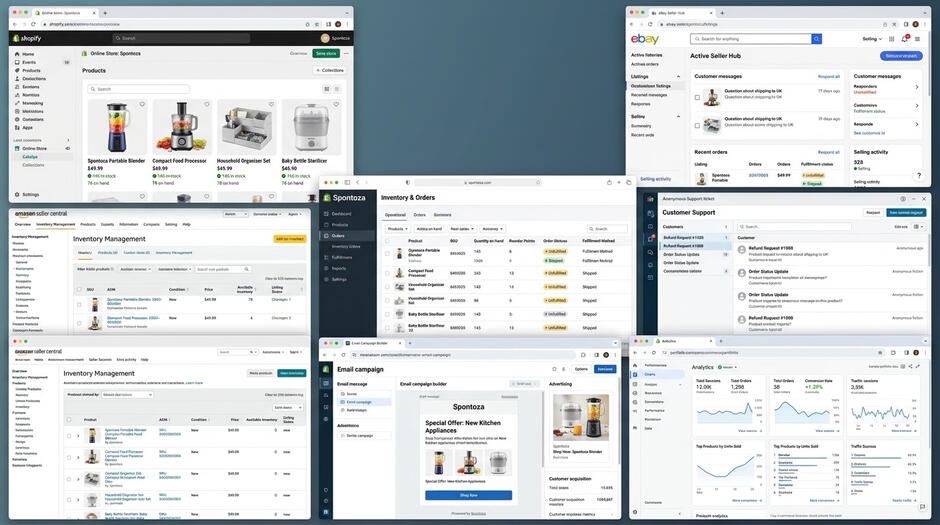Toggle Safari sidebar in Spontoza window

coord(347,182)
